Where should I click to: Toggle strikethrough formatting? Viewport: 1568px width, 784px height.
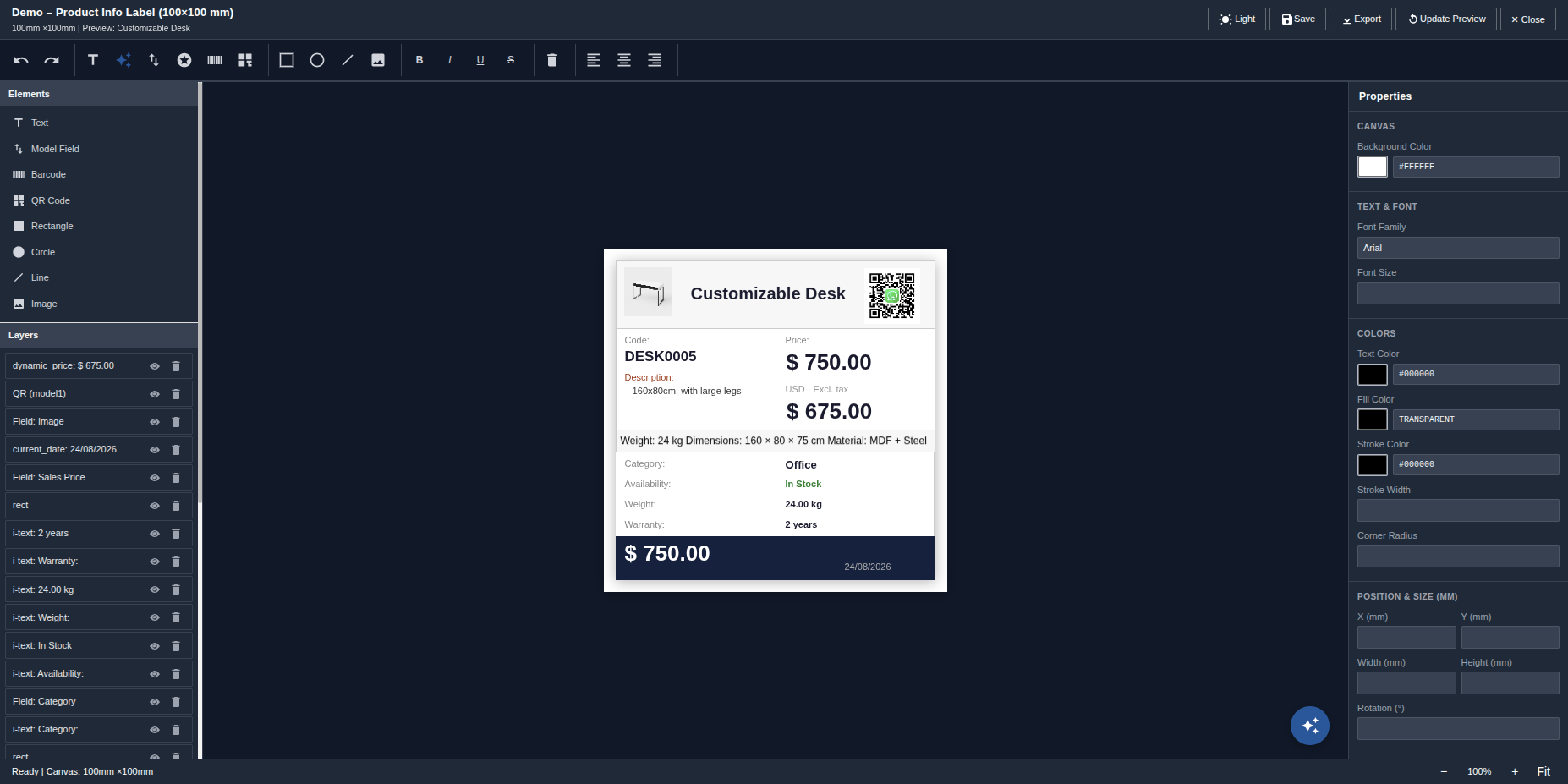click(x=511, y=60)
